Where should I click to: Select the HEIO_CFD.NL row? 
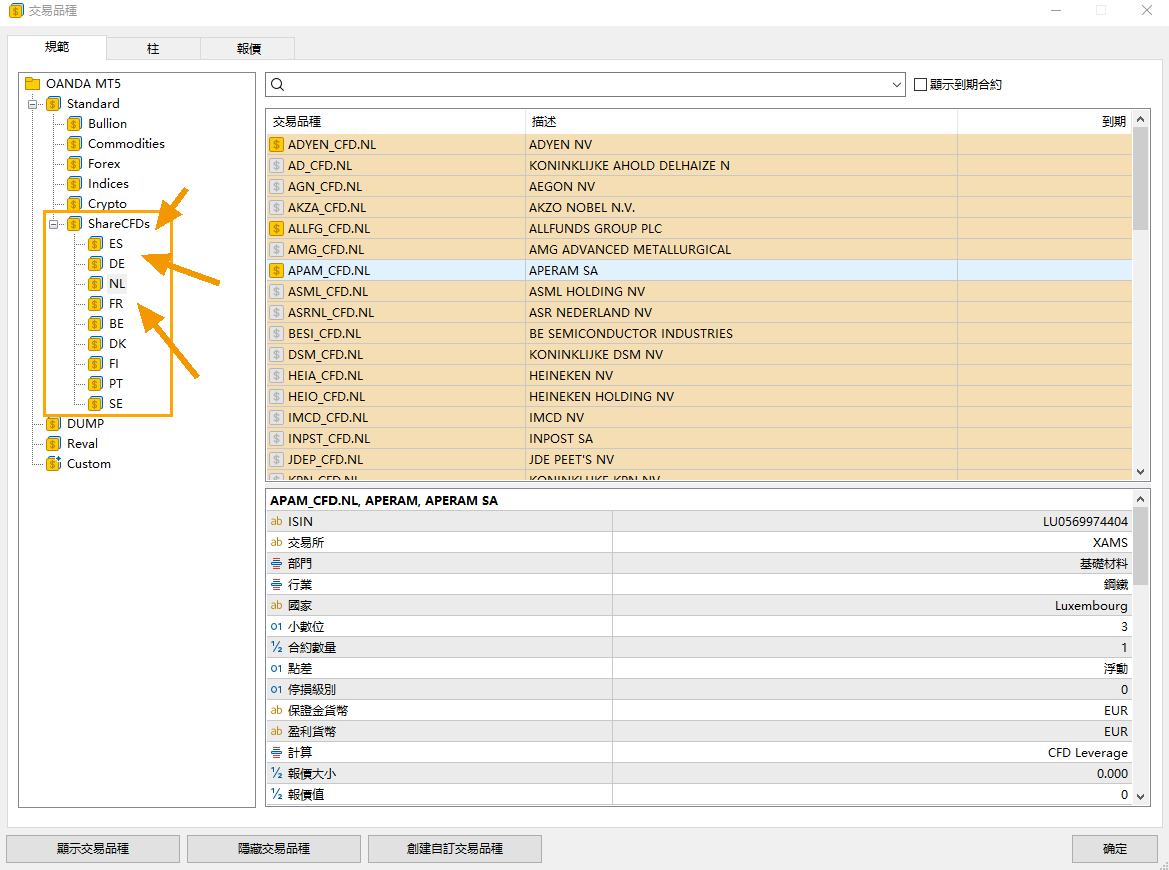coord(699,397)
